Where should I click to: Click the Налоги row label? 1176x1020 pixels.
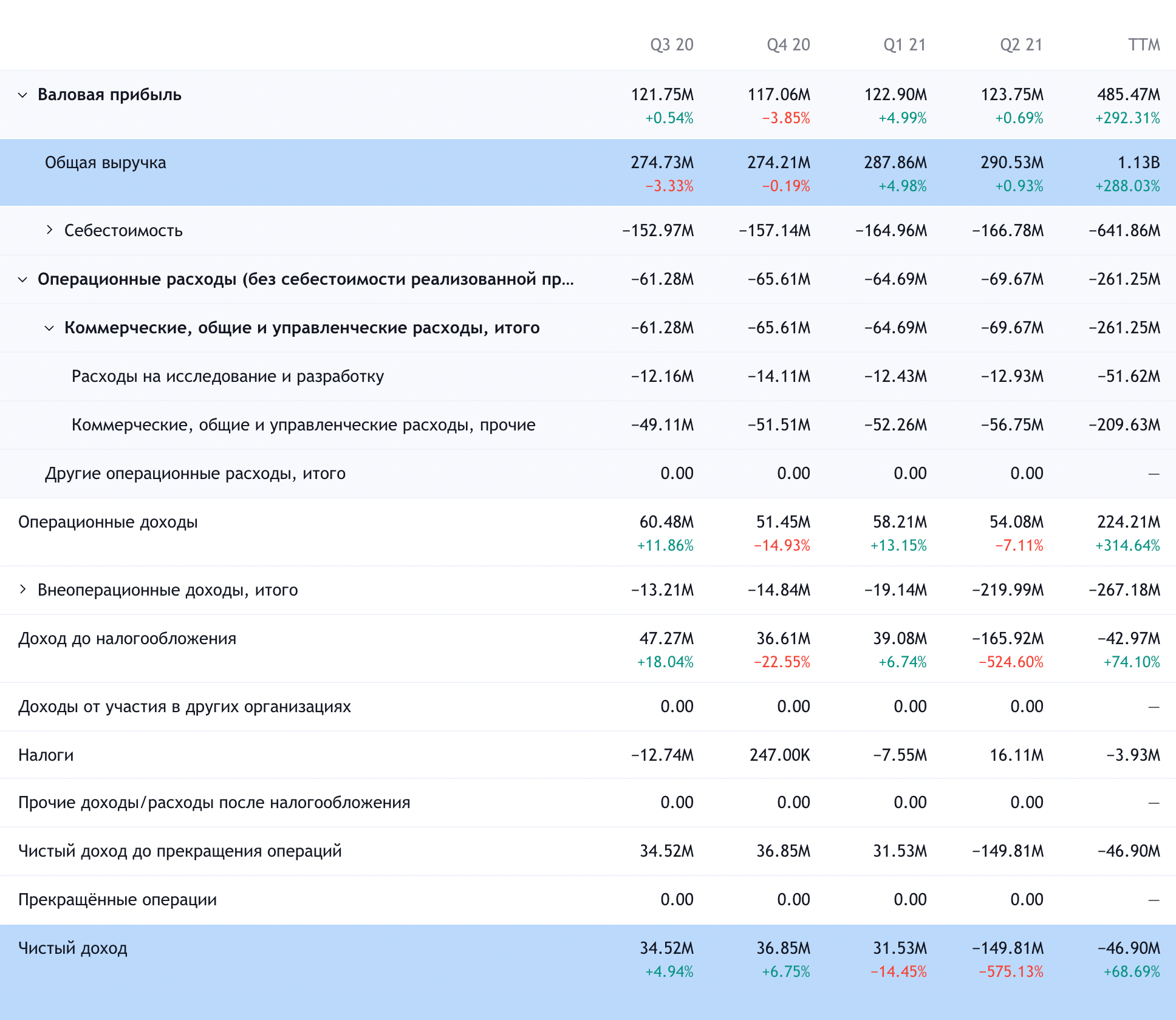pos(46,755)
